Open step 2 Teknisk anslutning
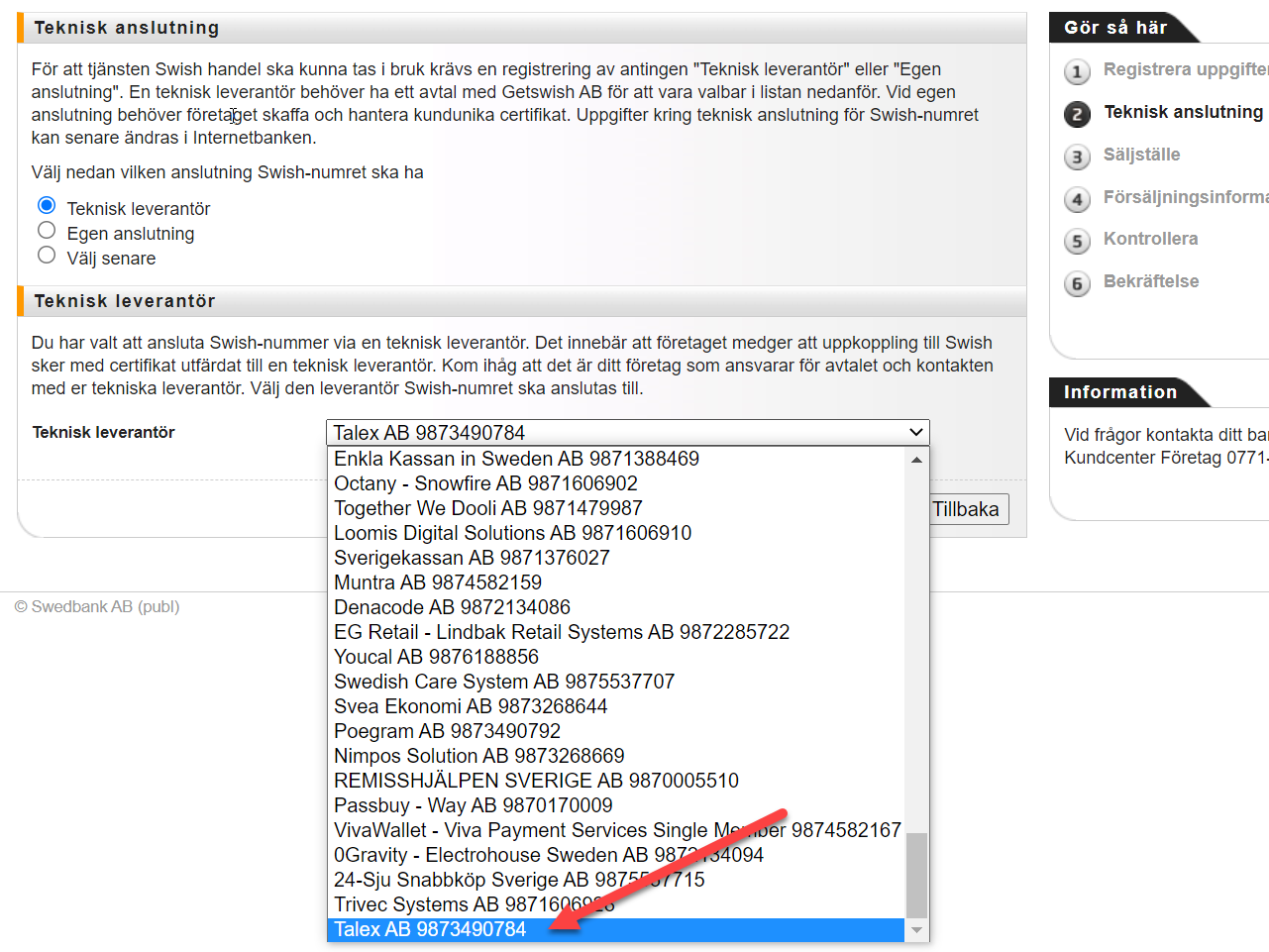This screenshot has width=1269, height=952. tap(1183, 112)
